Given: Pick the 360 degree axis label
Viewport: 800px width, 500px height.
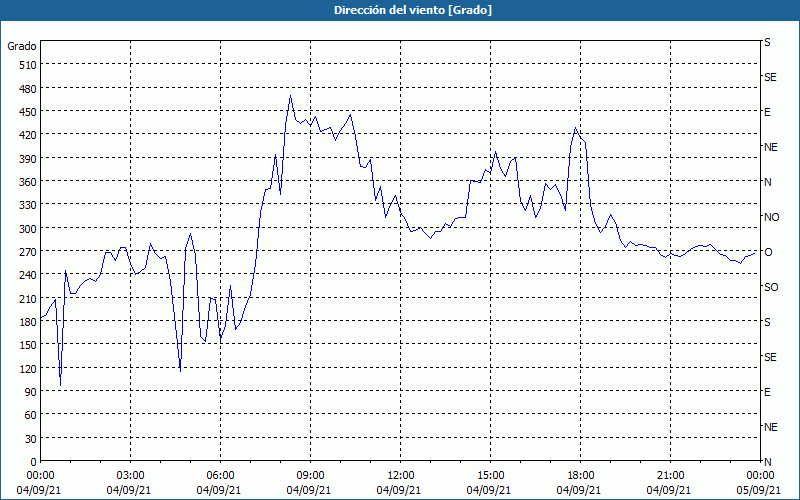Looking at the screenshot, I should pyautogui.click(x=28, y=182).
